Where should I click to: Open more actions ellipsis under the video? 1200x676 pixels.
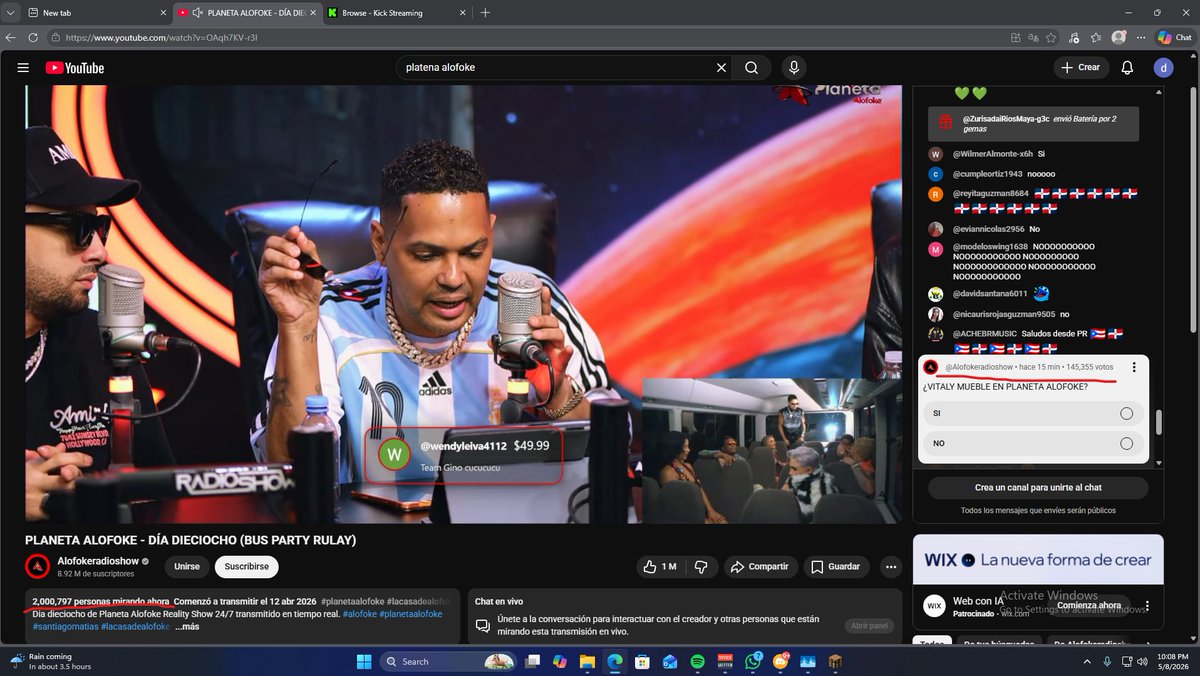(891, 567)
